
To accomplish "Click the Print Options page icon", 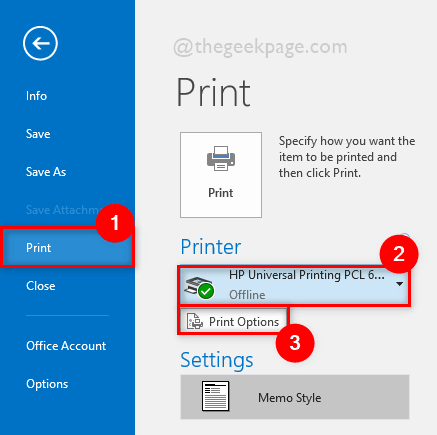I will (195, 321).
